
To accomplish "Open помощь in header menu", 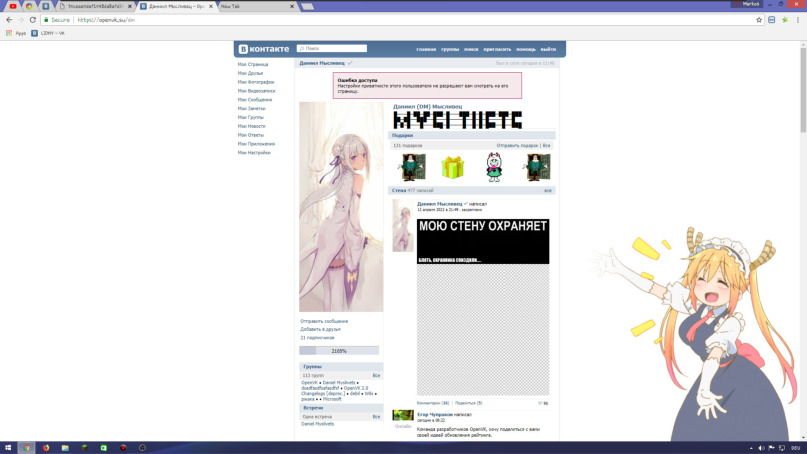I will [525, 49].
